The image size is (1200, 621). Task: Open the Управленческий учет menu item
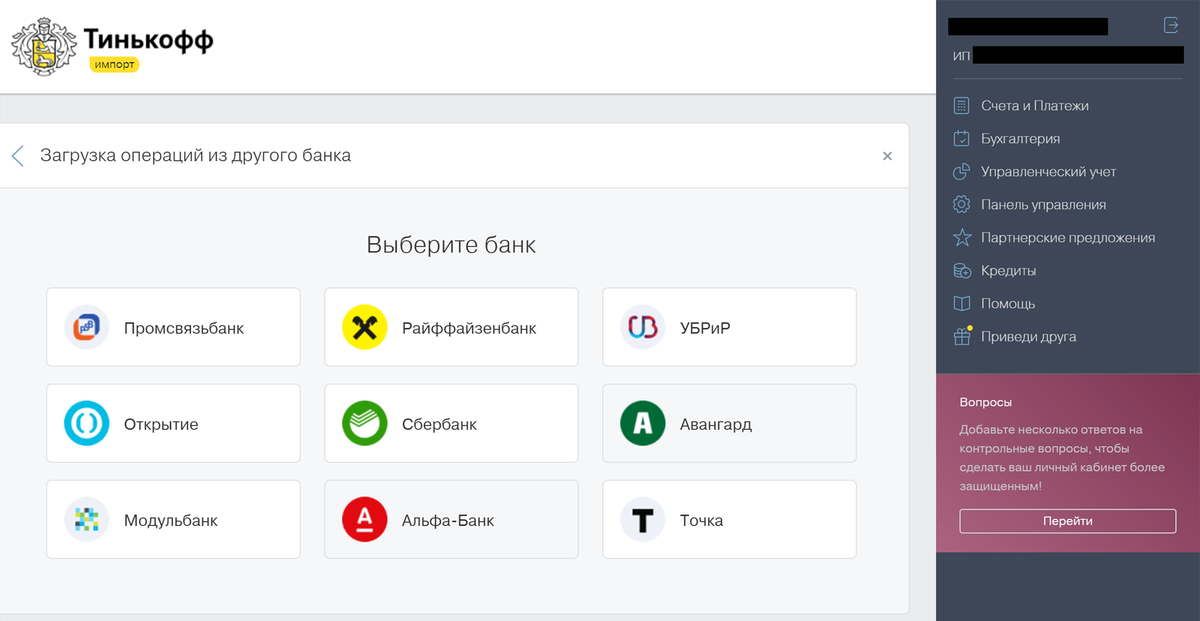[x=1048, y=172]
